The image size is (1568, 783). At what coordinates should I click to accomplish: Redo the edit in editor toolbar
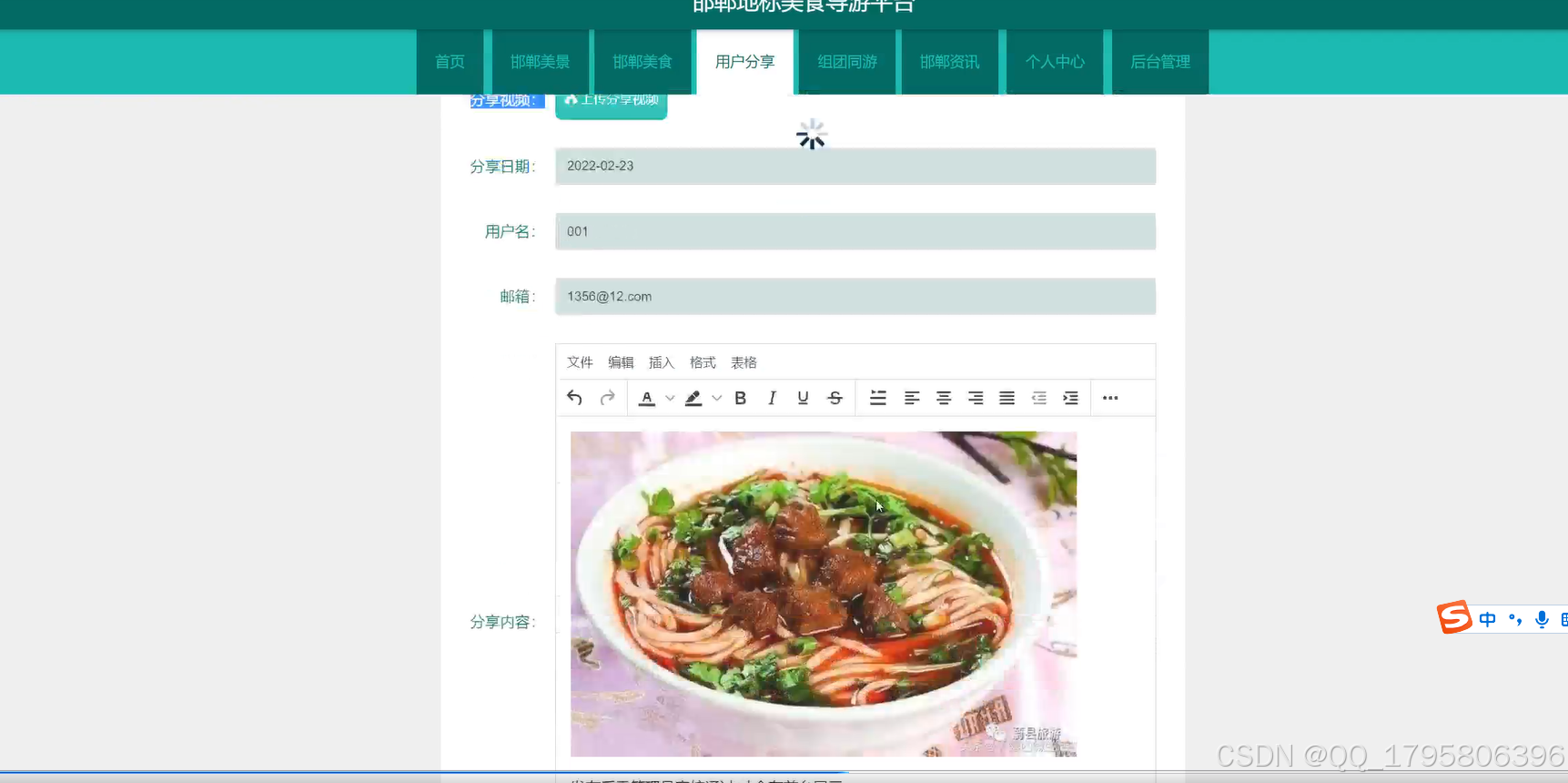pos(607,398)
